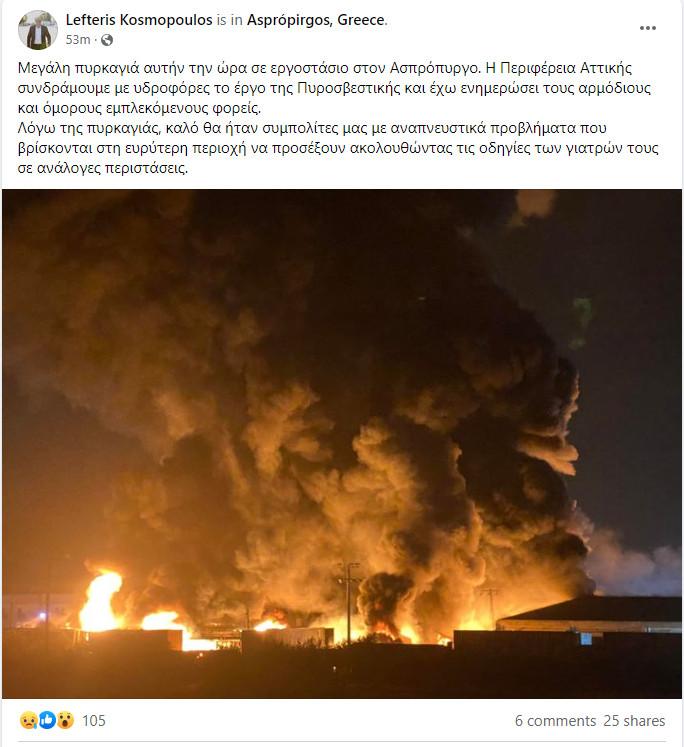The image size is (684, 747).
Task: Click the sad face reaction emoji
Action: [x=29, y=720]
